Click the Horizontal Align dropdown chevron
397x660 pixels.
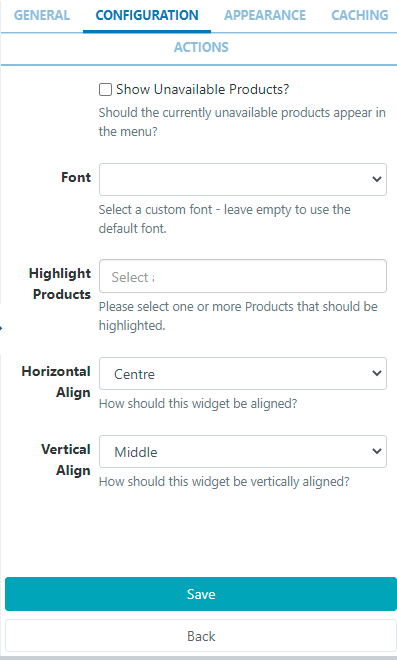coord(376,373)
